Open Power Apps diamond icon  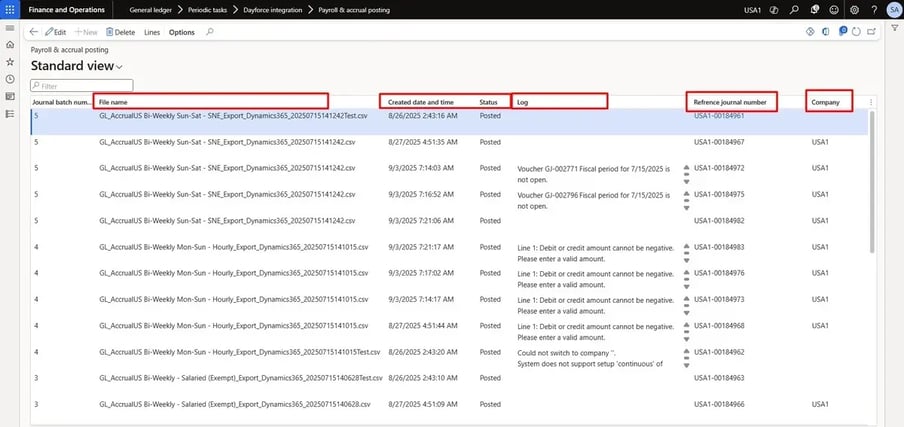coord(810,32)
